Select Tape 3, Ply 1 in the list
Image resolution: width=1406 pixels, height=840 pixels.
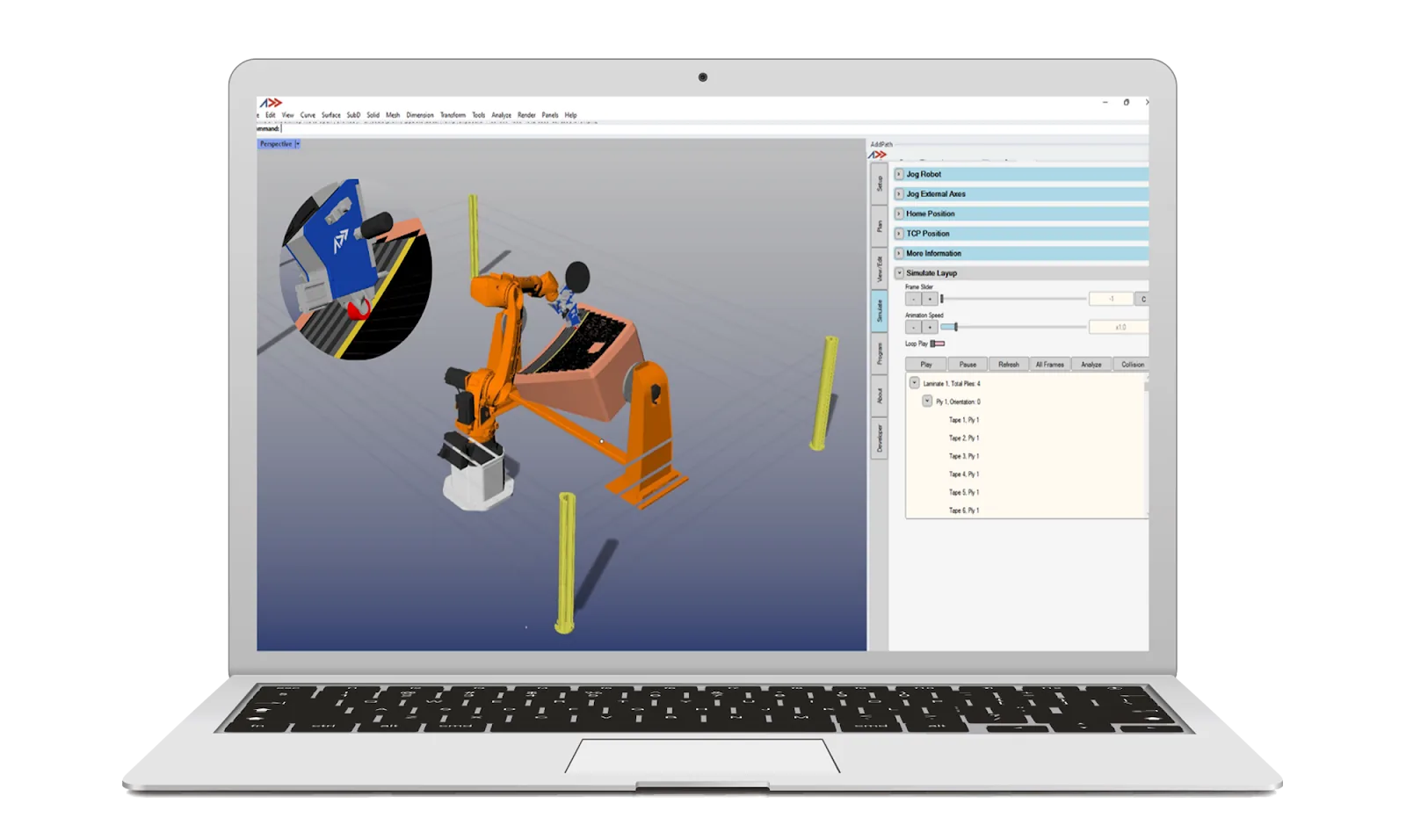click(x=964, y=456)
